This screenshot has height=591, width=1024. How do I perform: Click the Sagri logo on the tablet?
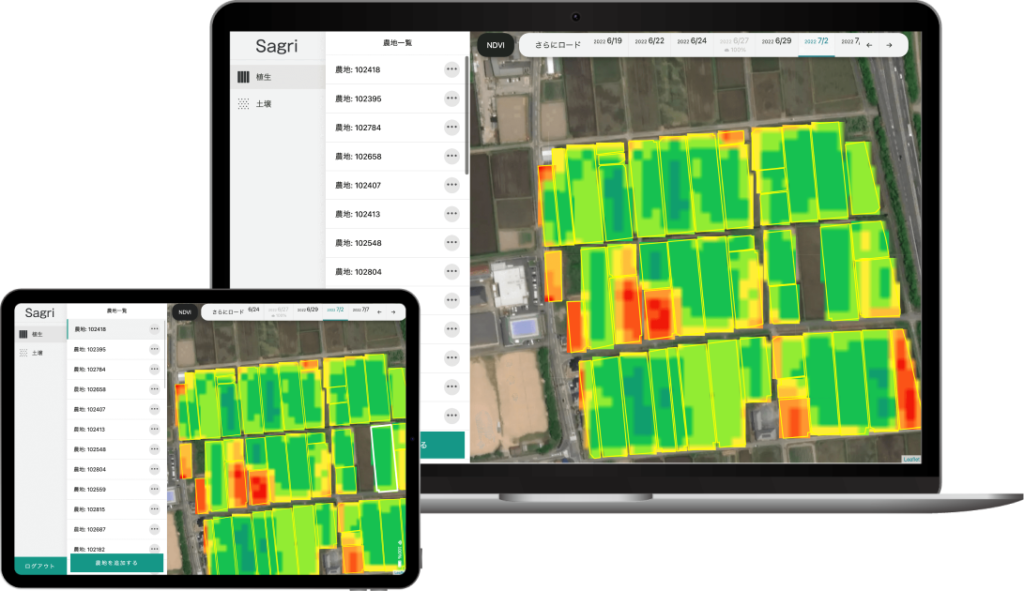click(x=39, y=313)
